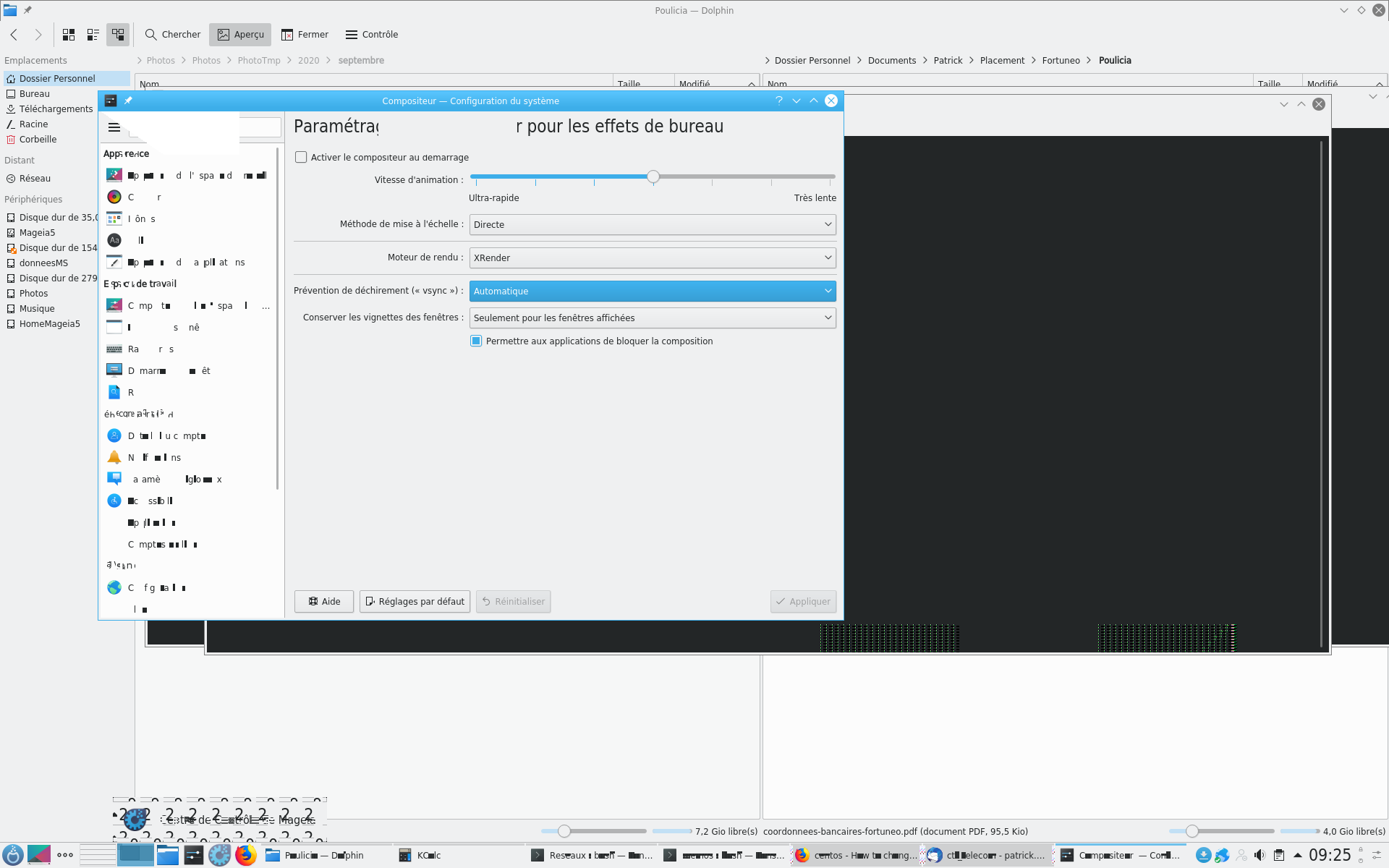Sort left pane by Nom column header
1389x868 pixels.
coord(374,83)
